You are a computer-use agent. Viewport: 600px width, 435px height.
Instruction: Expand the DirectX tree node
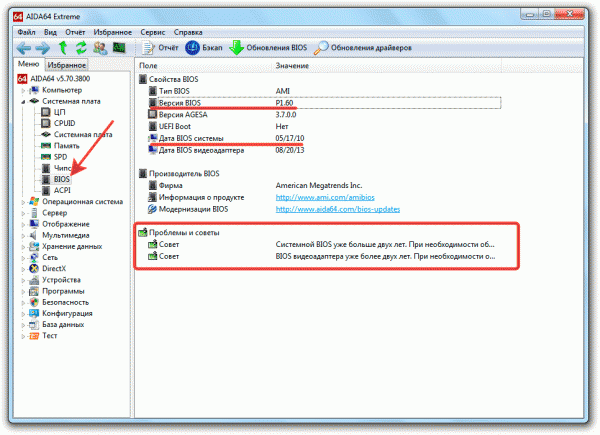point(23,269)
